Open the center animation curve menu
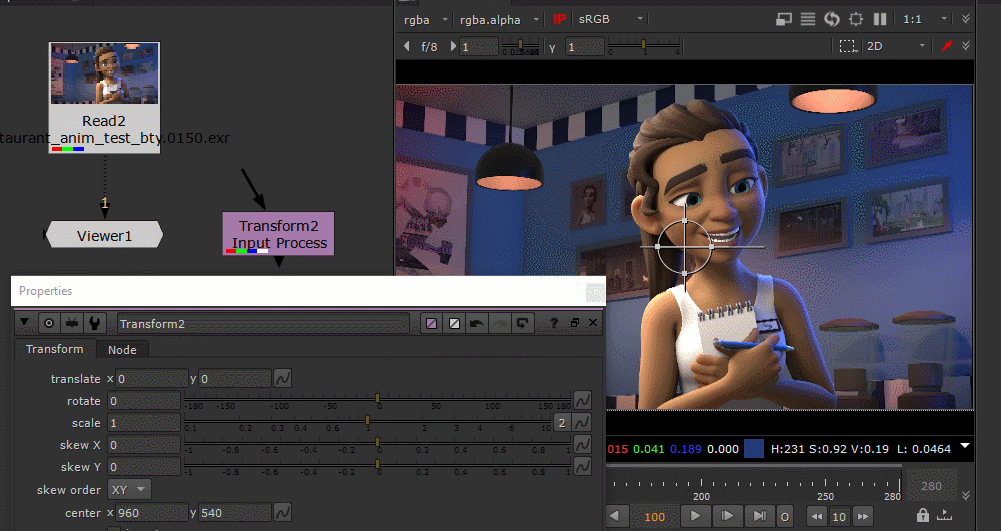This screenshot has width=1001, height=531. coord(282,512)
